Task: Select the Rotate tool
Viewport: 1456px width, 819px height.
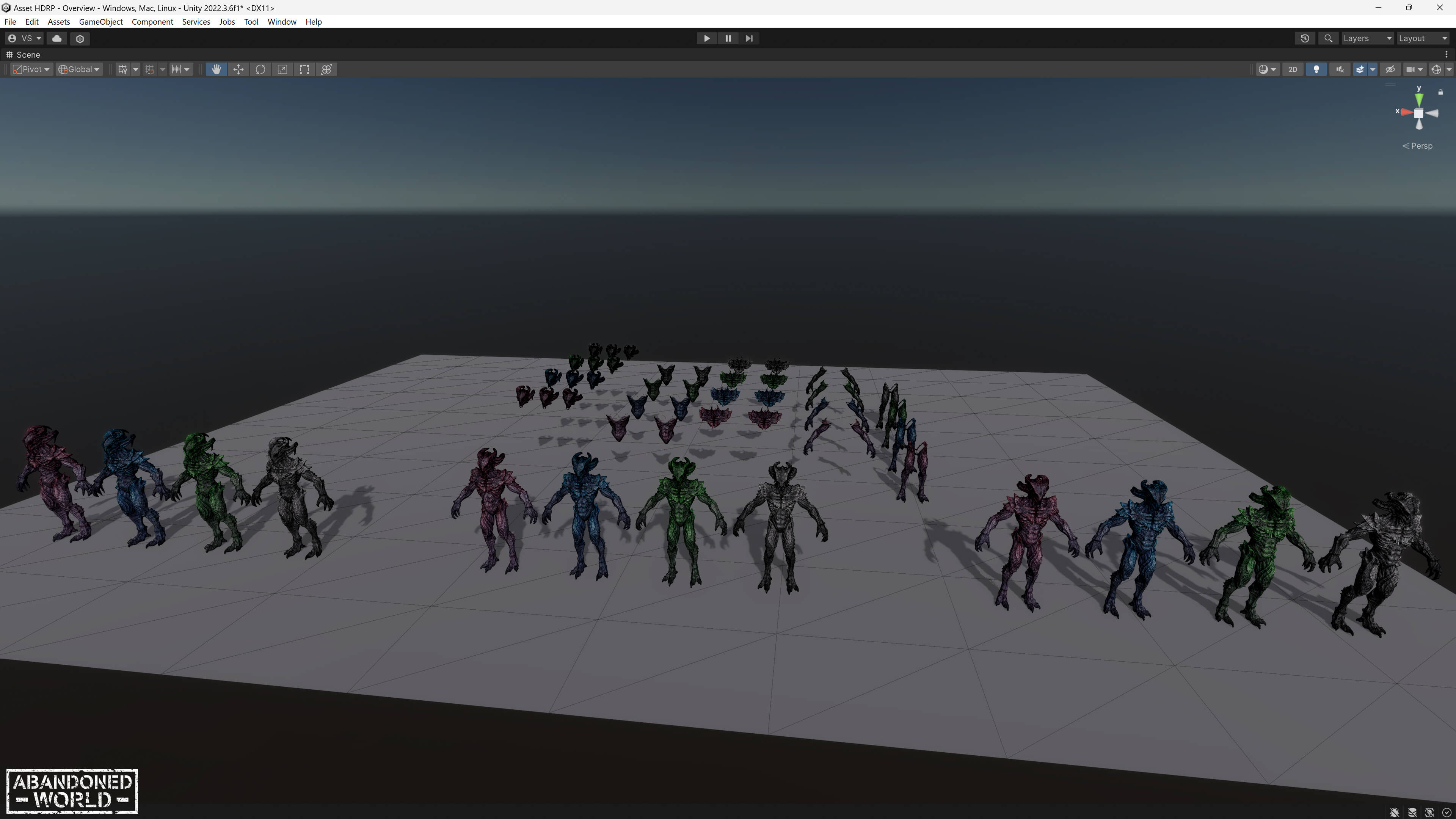Action: [260, 69]
